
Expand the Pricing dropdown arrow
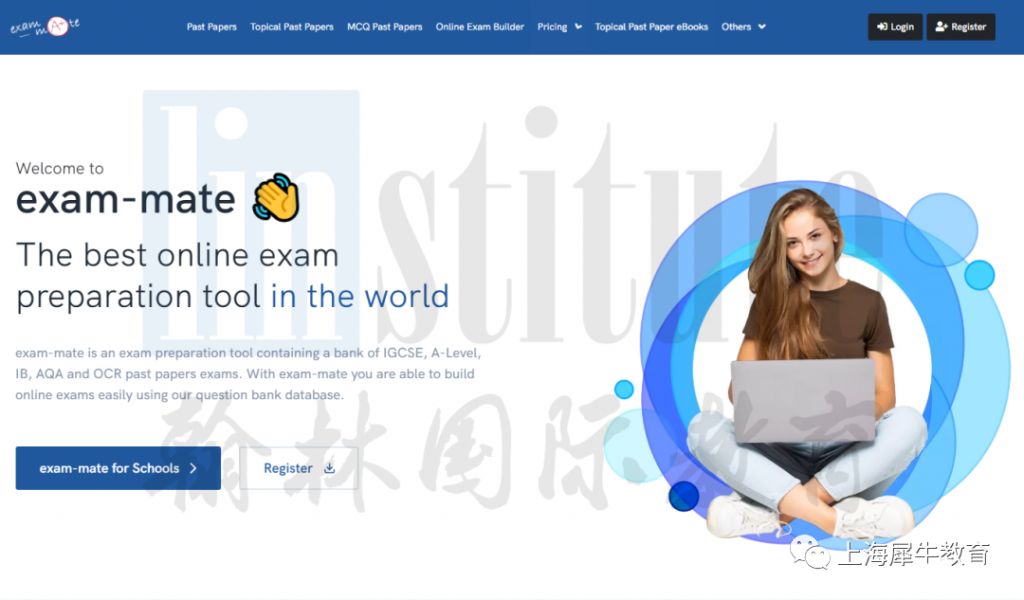point(579,27)
